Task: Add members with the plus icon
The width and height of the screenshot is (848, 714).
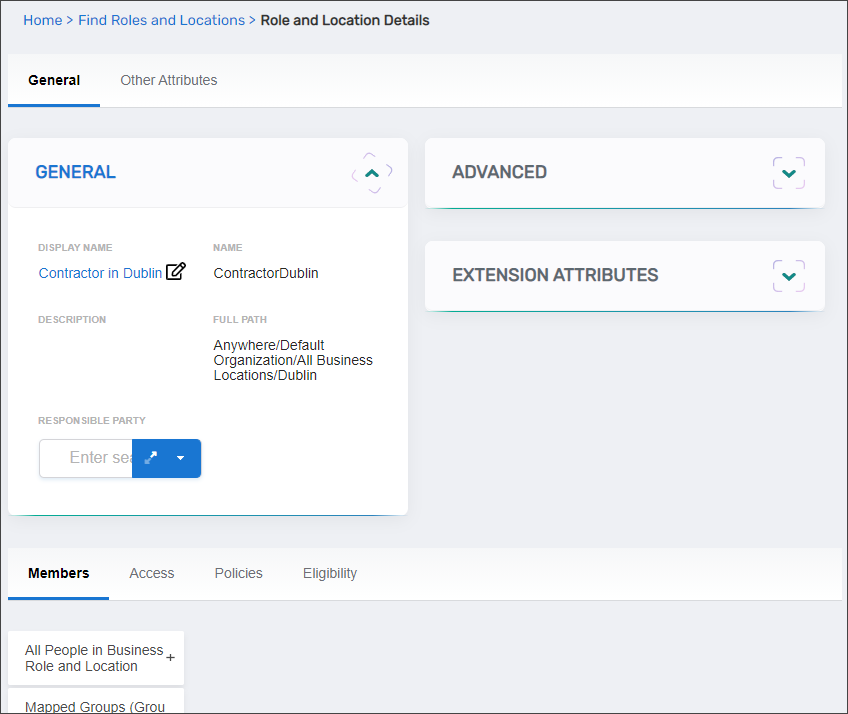Action: coord(170,657)
